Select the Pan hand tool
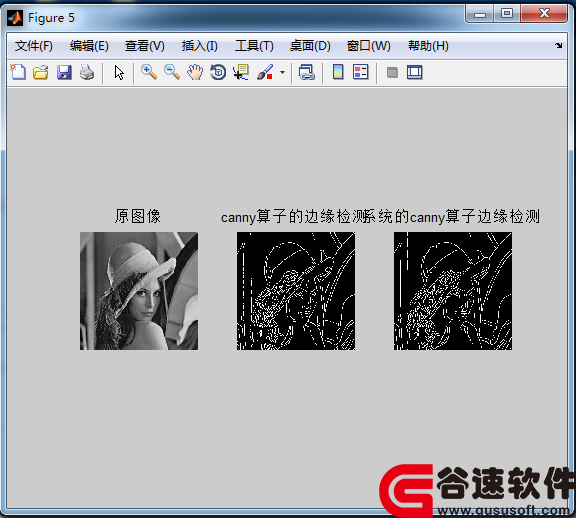The image size is (576, 518). pos(195,72)
